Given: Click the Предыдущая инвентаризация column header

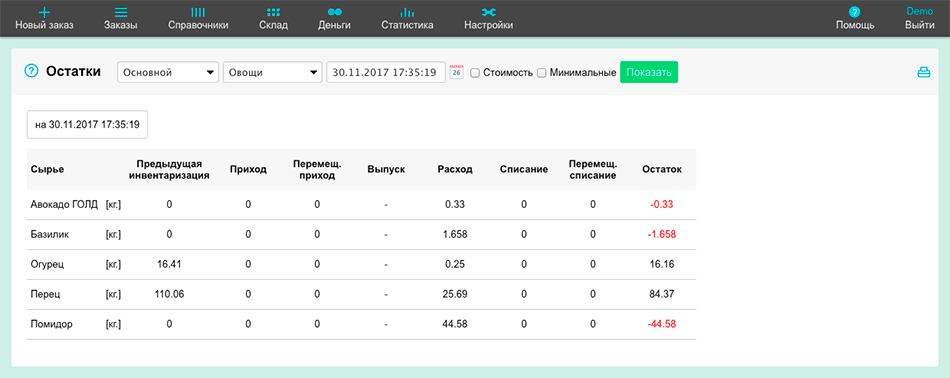Looking at the screenshot, I should pyautogui.click(x=169, y=170).
